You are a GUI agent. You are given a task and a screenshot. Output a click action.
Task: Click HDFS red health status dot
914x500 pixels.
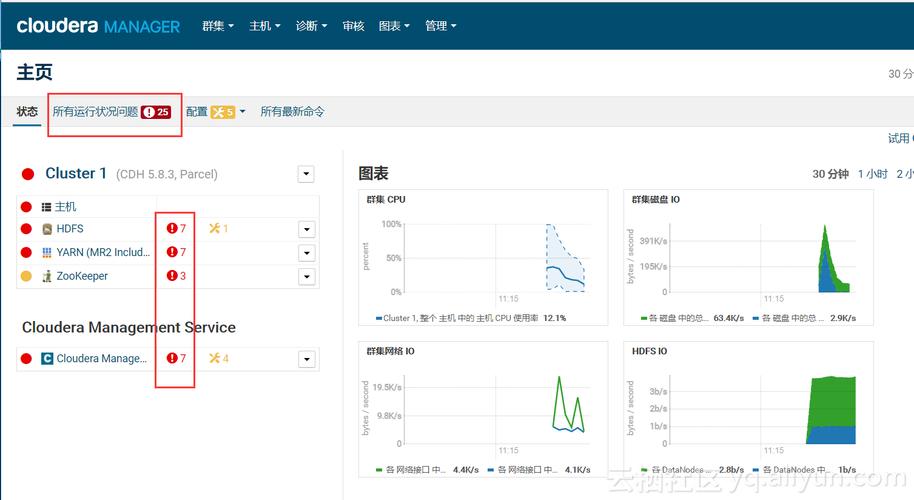26,229
